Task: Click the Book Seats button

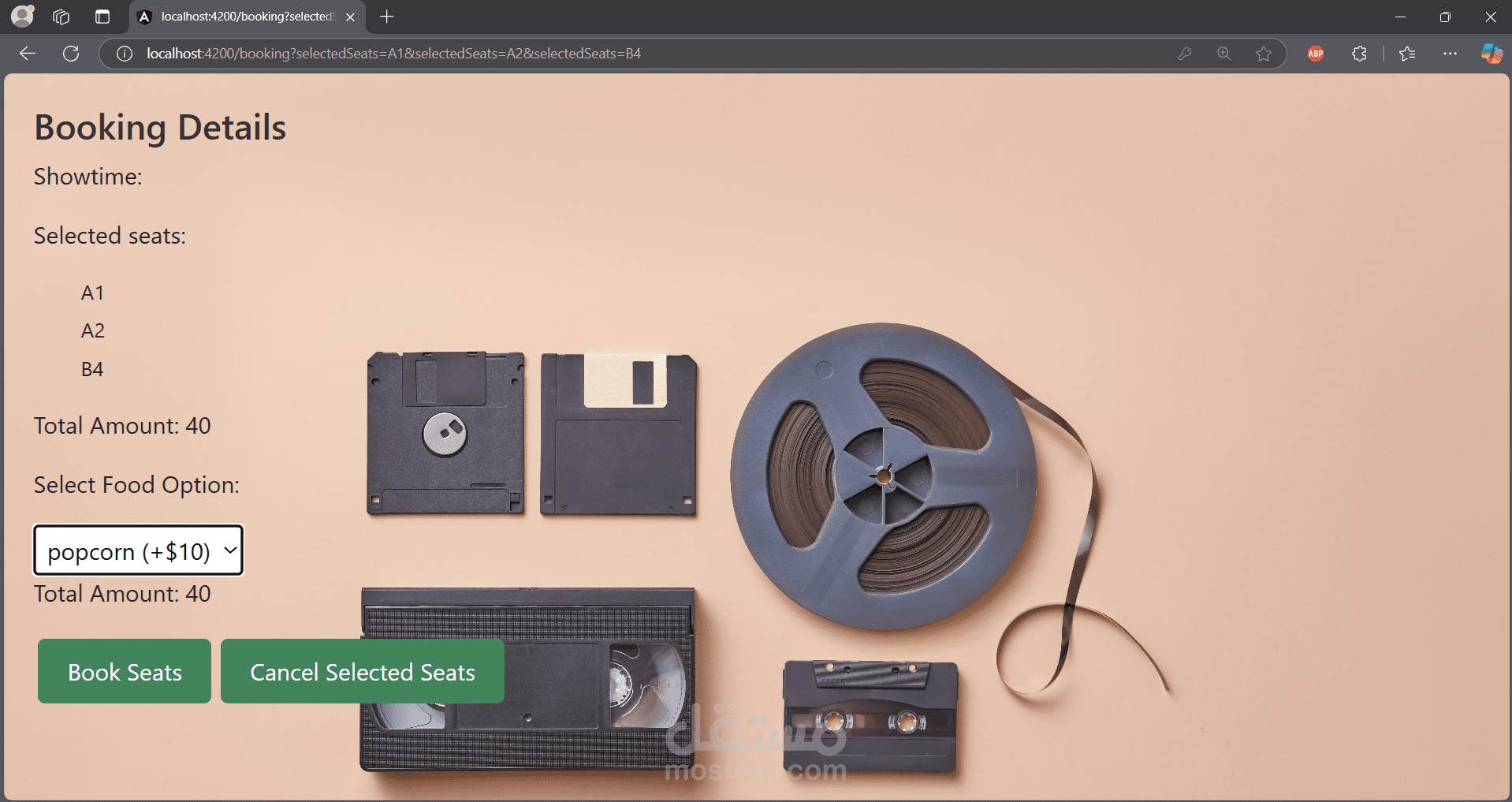Action: (125, 671)
